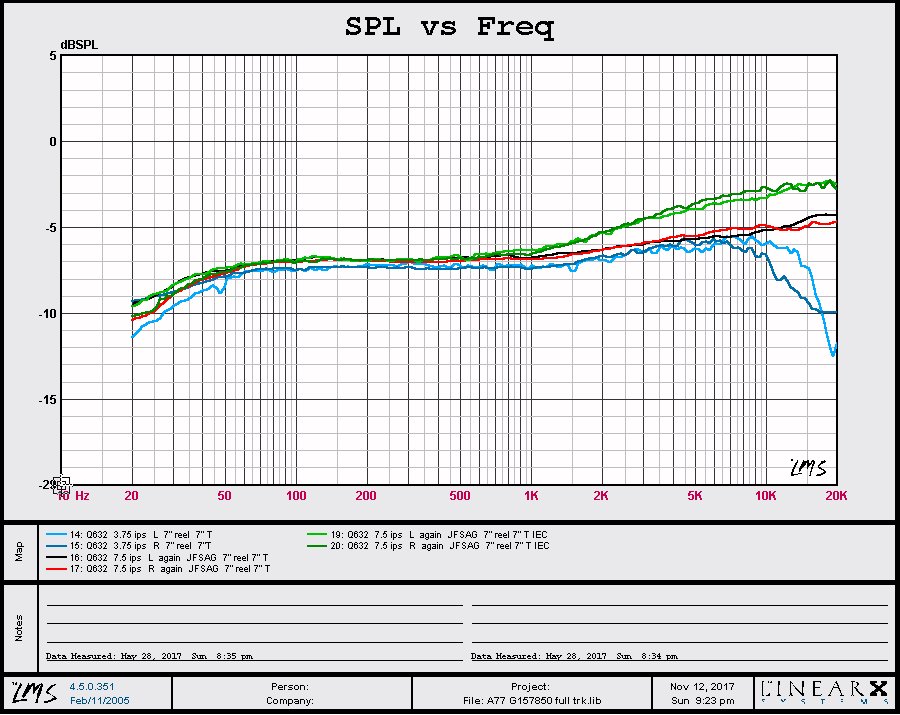Viewport: 900px width, 715px height.
Task: Select curve 14 light blue legend line
Action: click(x=56, y=534)
